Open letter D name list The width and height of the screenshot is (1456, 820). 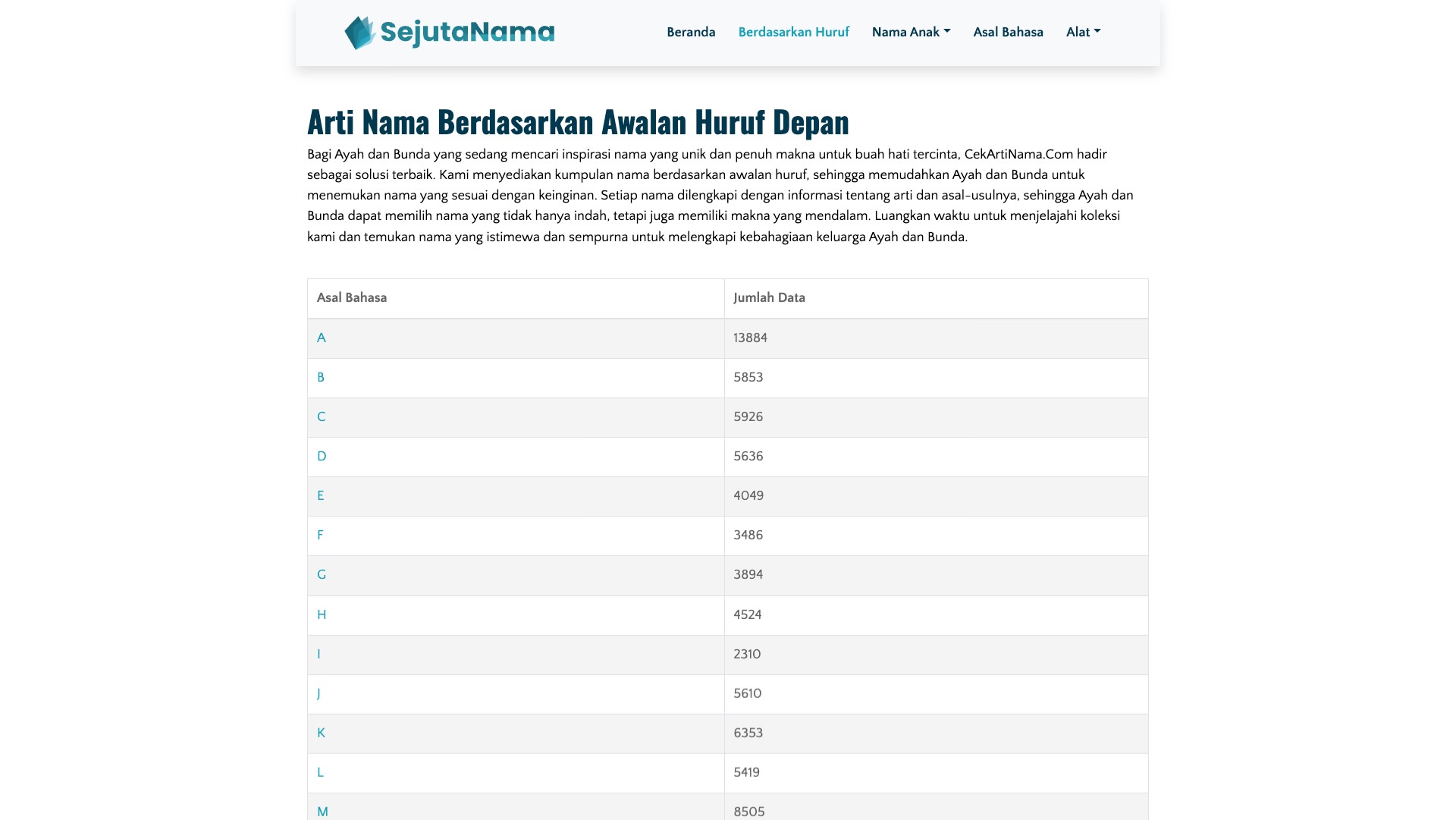point(322,456)
